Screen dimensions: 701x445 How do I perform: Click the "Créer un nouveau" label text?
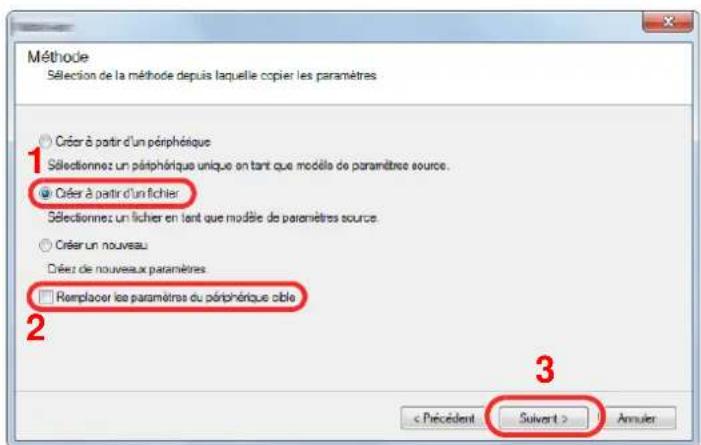[x=101, y=245]
